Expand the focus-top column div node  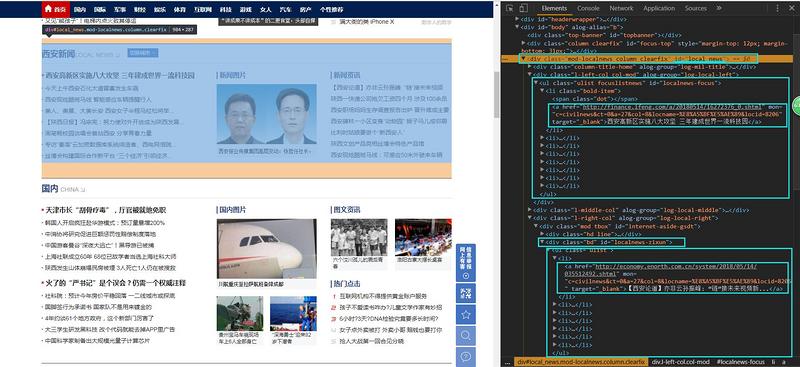[x=523, y=43]
